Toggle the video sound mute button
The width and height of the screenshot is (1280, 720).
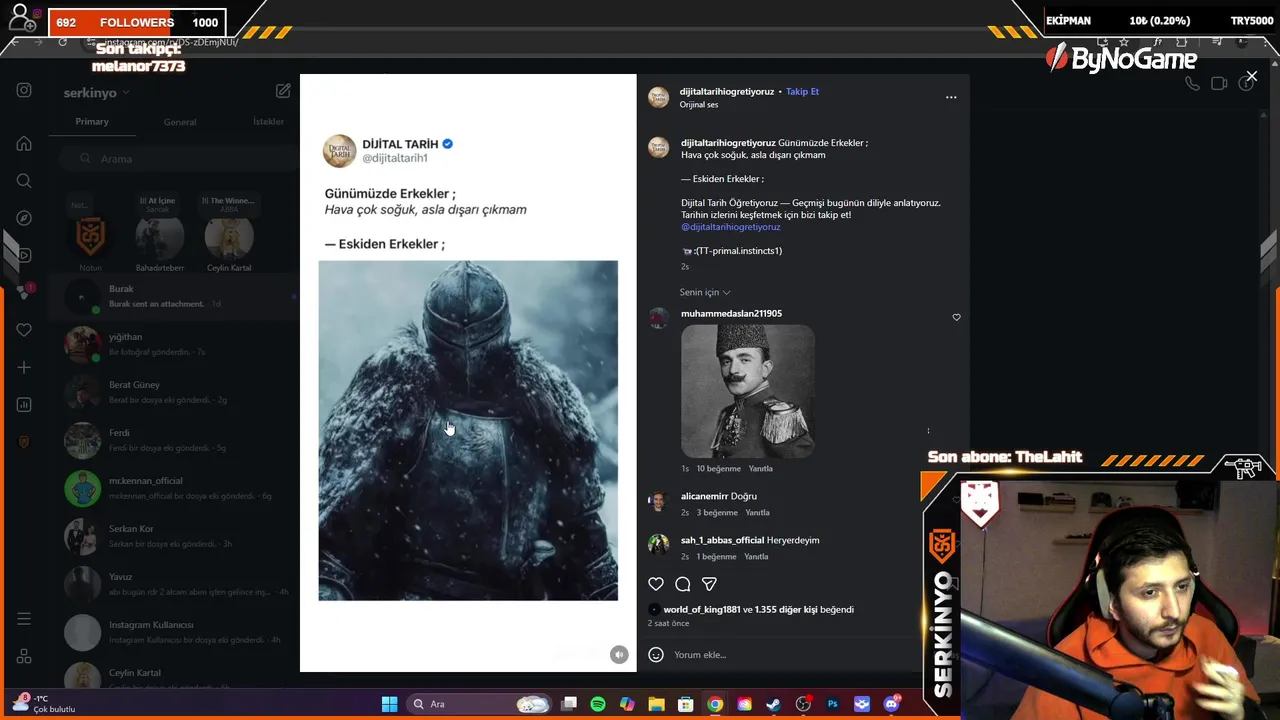(x=619, y=654)
